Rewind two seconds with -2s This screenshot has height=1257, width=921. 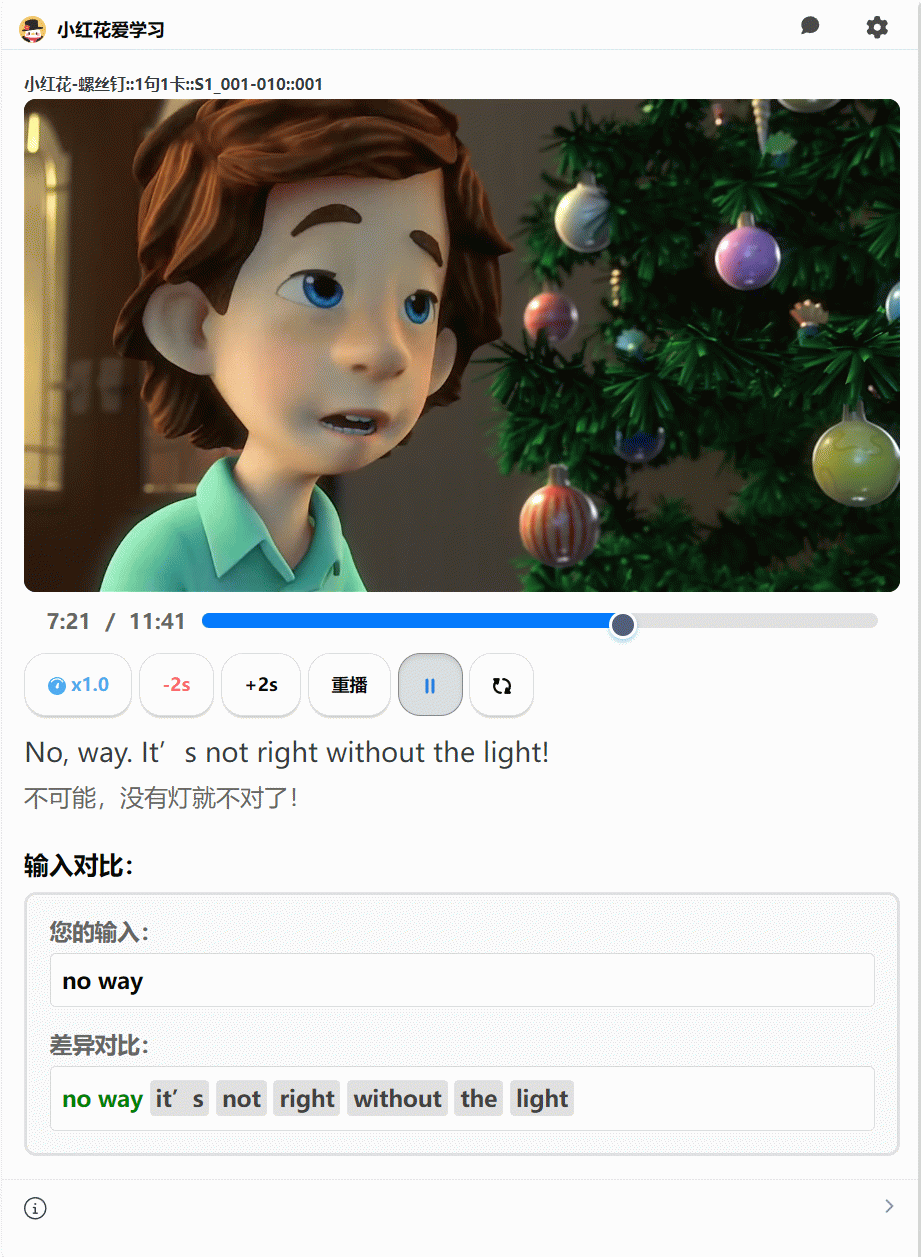pyautogui.click(x=176, y=685)
